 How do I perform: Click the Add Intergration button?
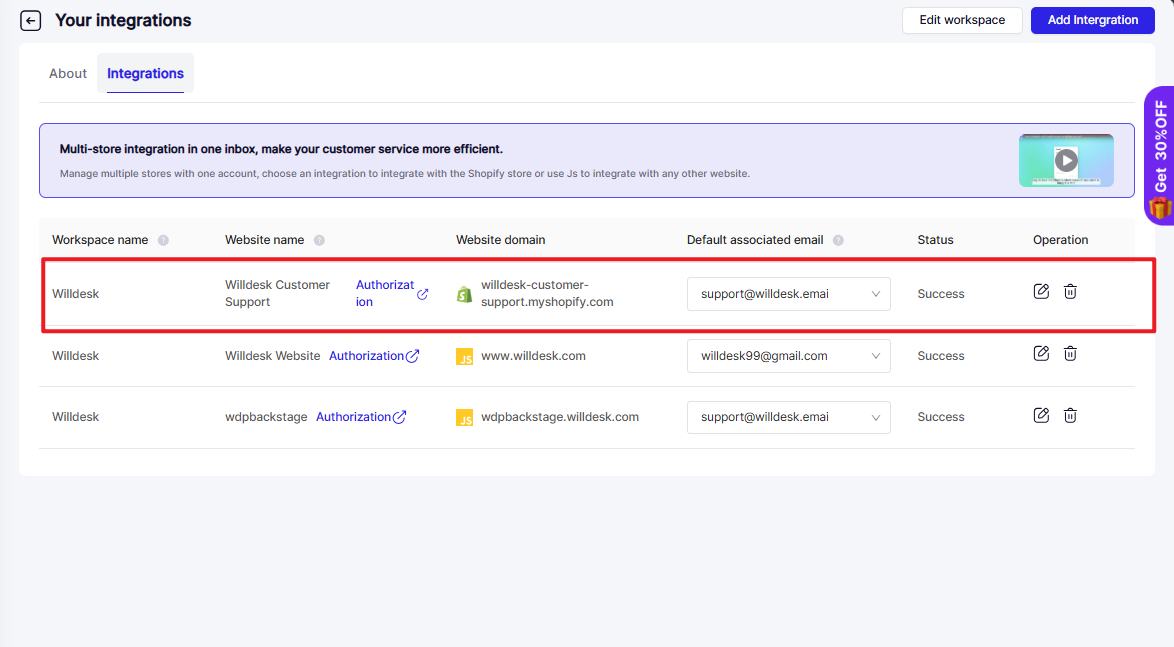[x=1092, y=20]
